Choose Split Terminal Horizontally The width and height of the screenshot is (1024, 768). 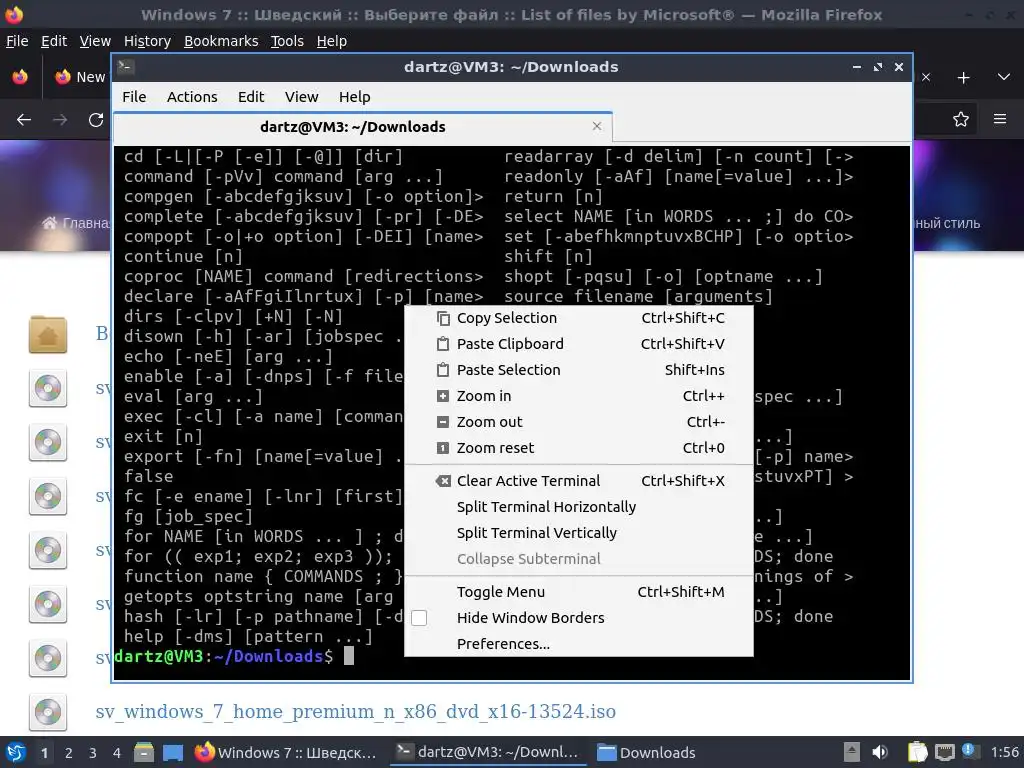pyautogui.click(x=579, y=507)
